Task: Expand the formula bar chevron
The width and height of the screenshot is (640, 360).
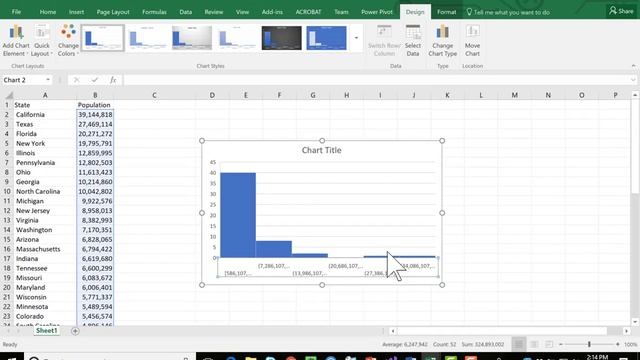Action: coord(633,80)
